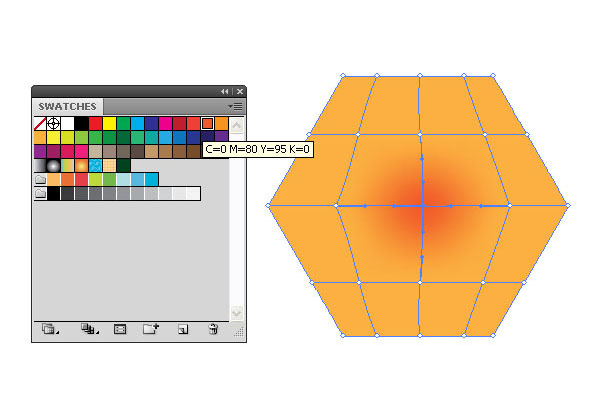This screenshot has width=600, height=412.
Task: Pick the lightest gray swatch in grayscale group
Action: pyautogui.click(x=193, y=194)
